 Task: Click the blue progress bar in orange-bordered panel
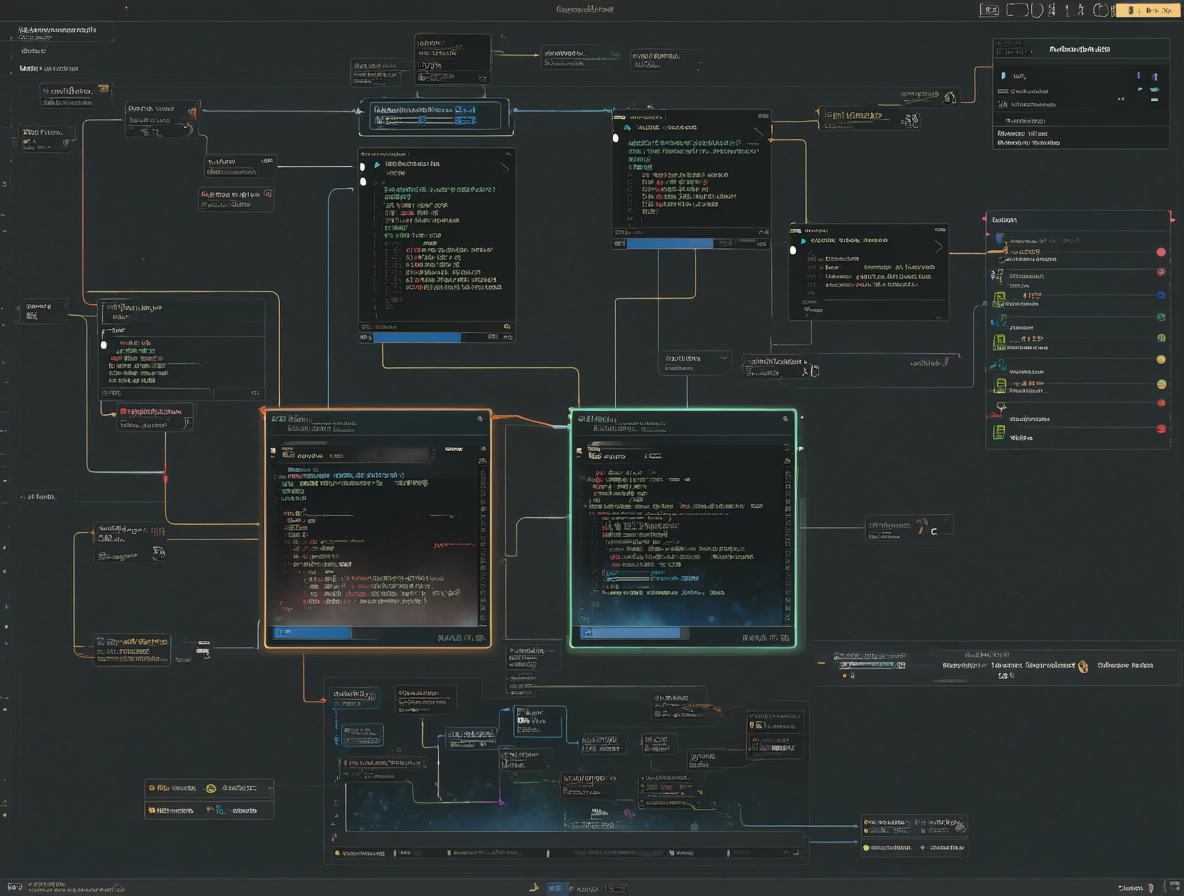click(313, 633)
